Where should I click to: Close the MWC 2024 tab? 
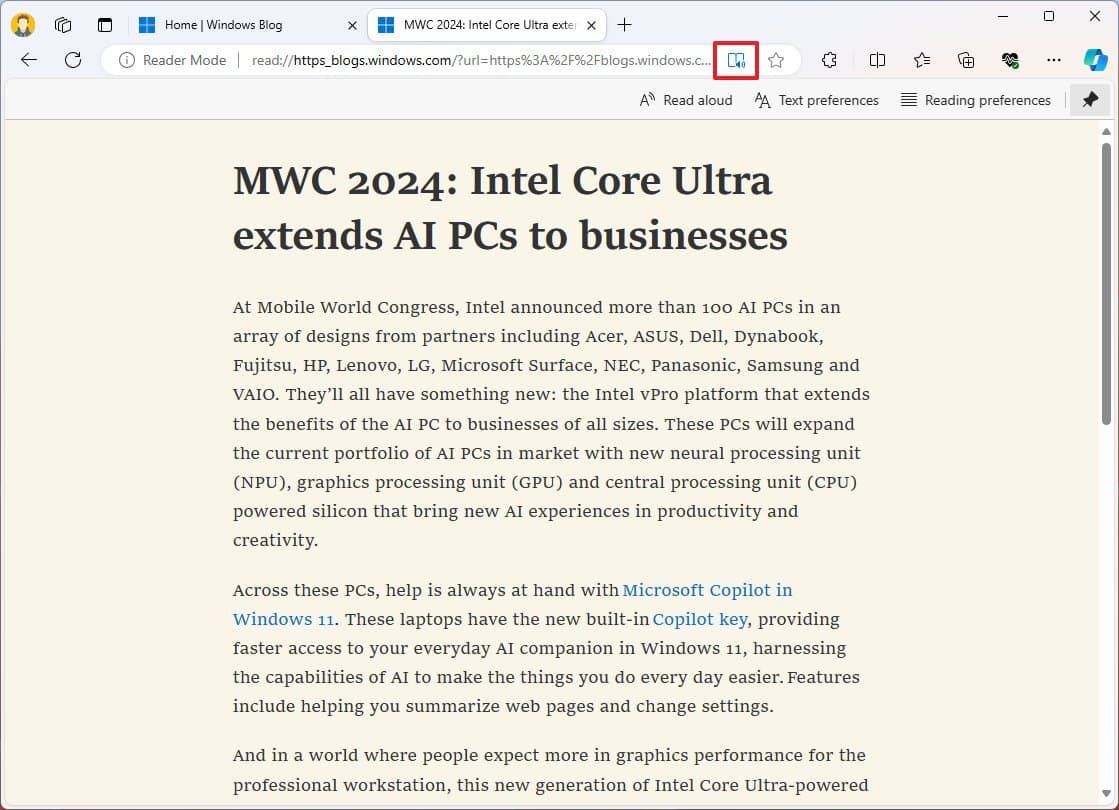592,25
